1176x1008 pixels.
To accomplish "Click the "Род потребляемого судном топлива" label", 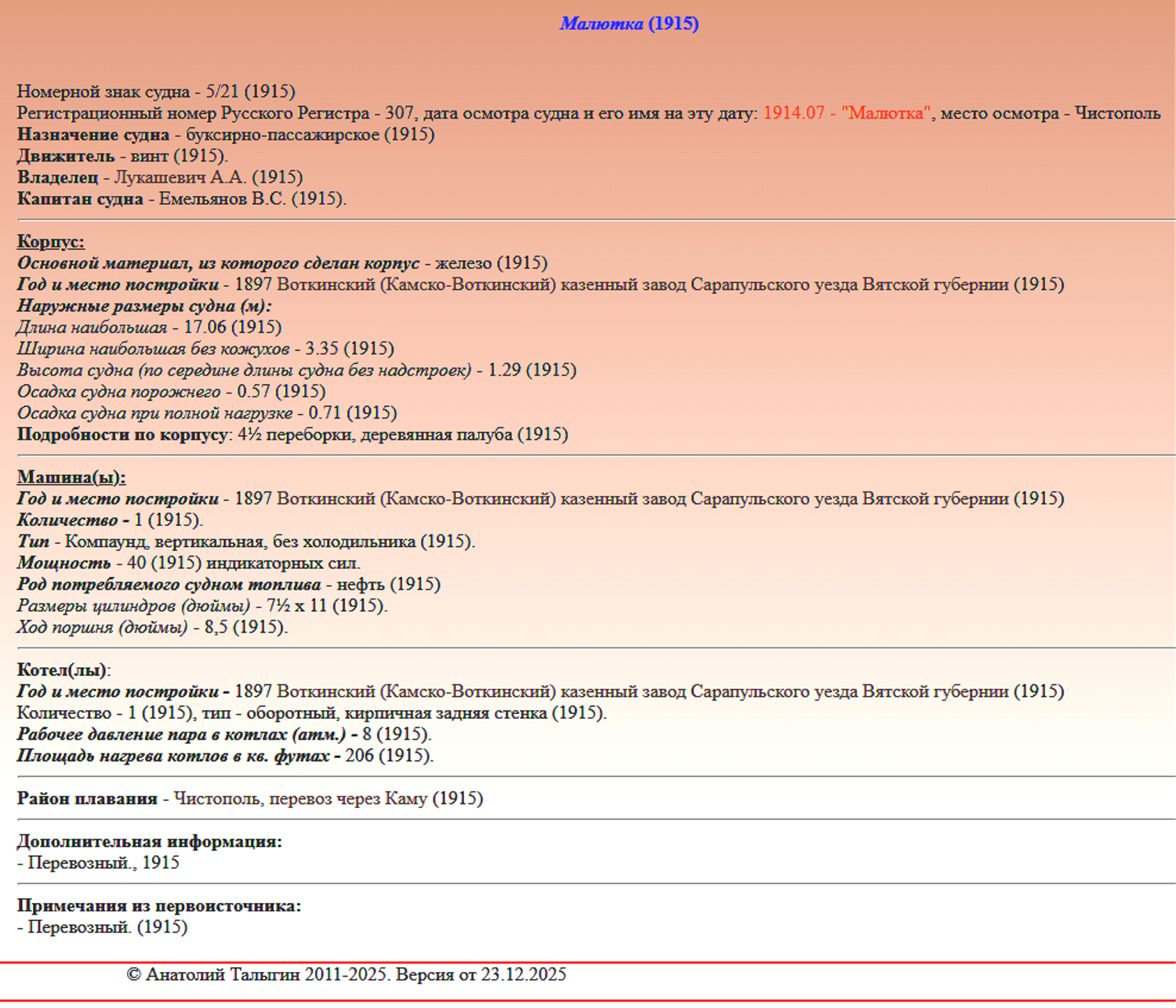I will point(169,584).
